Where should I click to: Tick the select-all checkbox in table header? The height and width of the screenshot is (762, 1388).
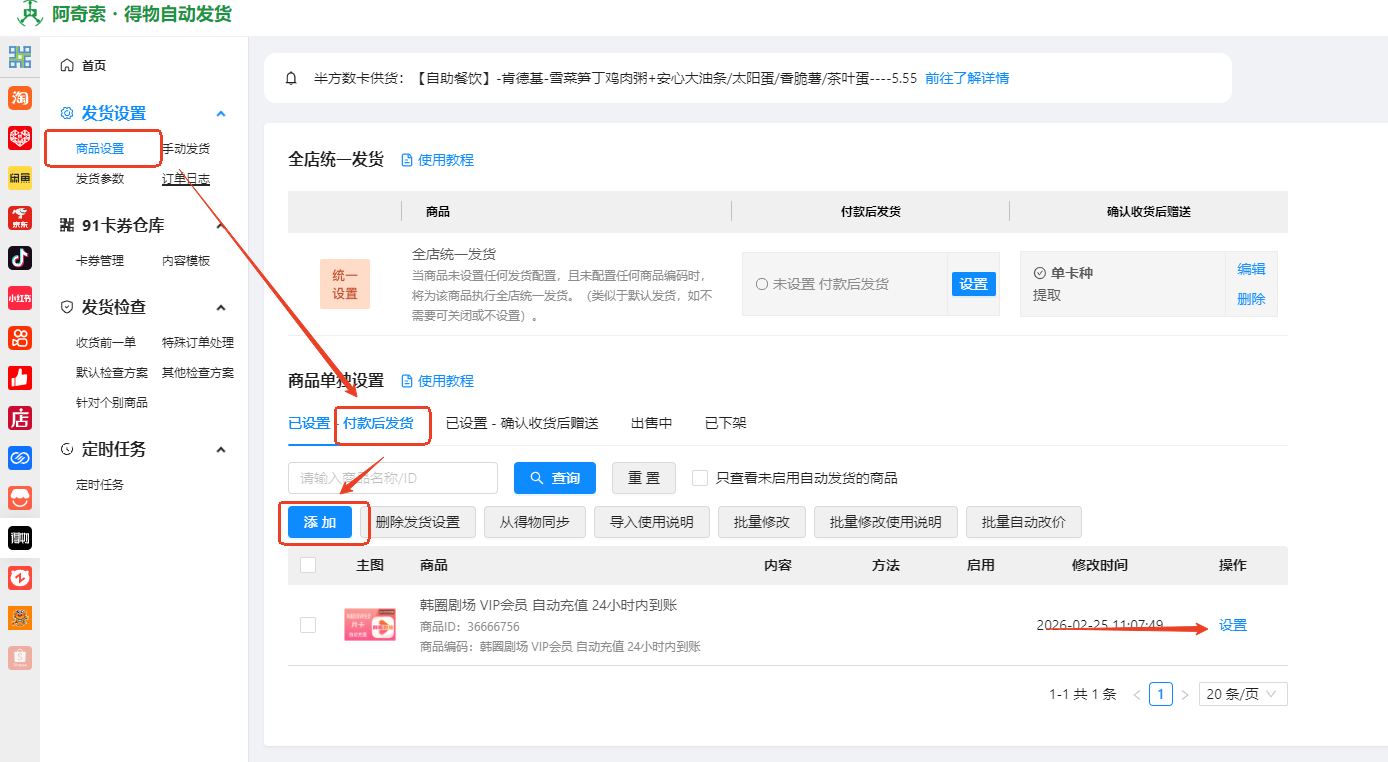308,565
